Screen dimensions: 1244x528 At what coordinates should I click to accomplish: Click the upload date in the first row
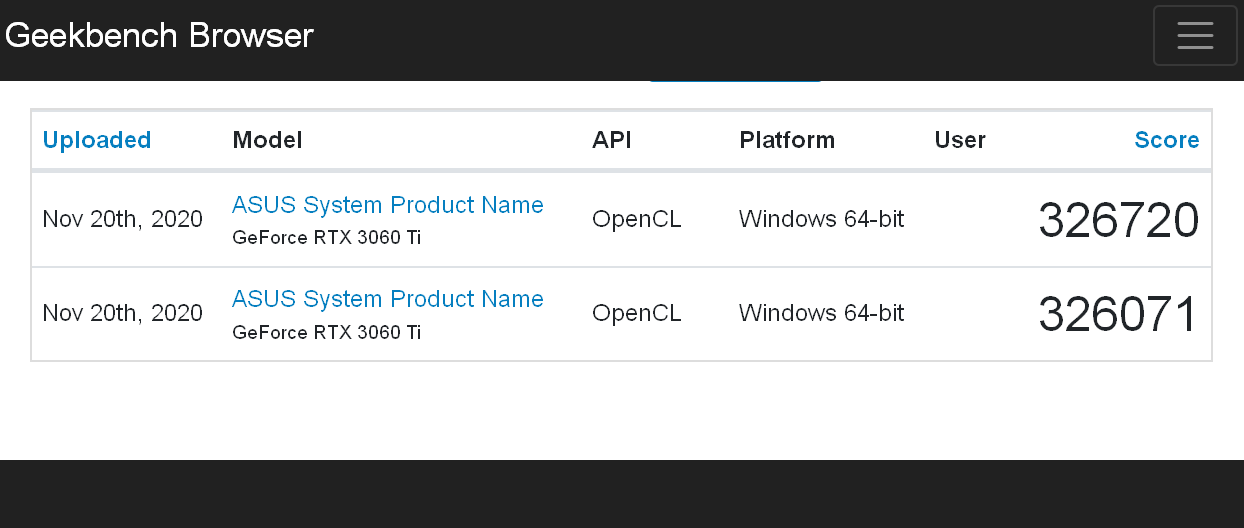[123, 219]
